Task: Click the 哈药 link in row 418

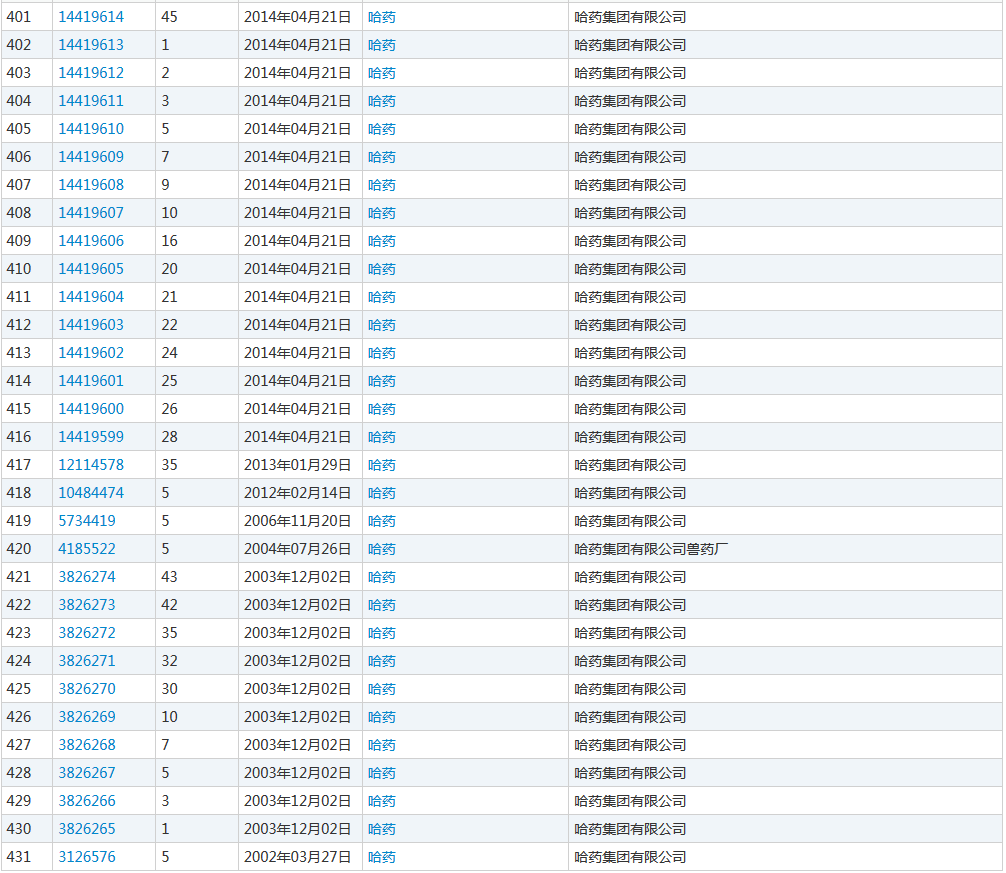Action: coord(382,493)
